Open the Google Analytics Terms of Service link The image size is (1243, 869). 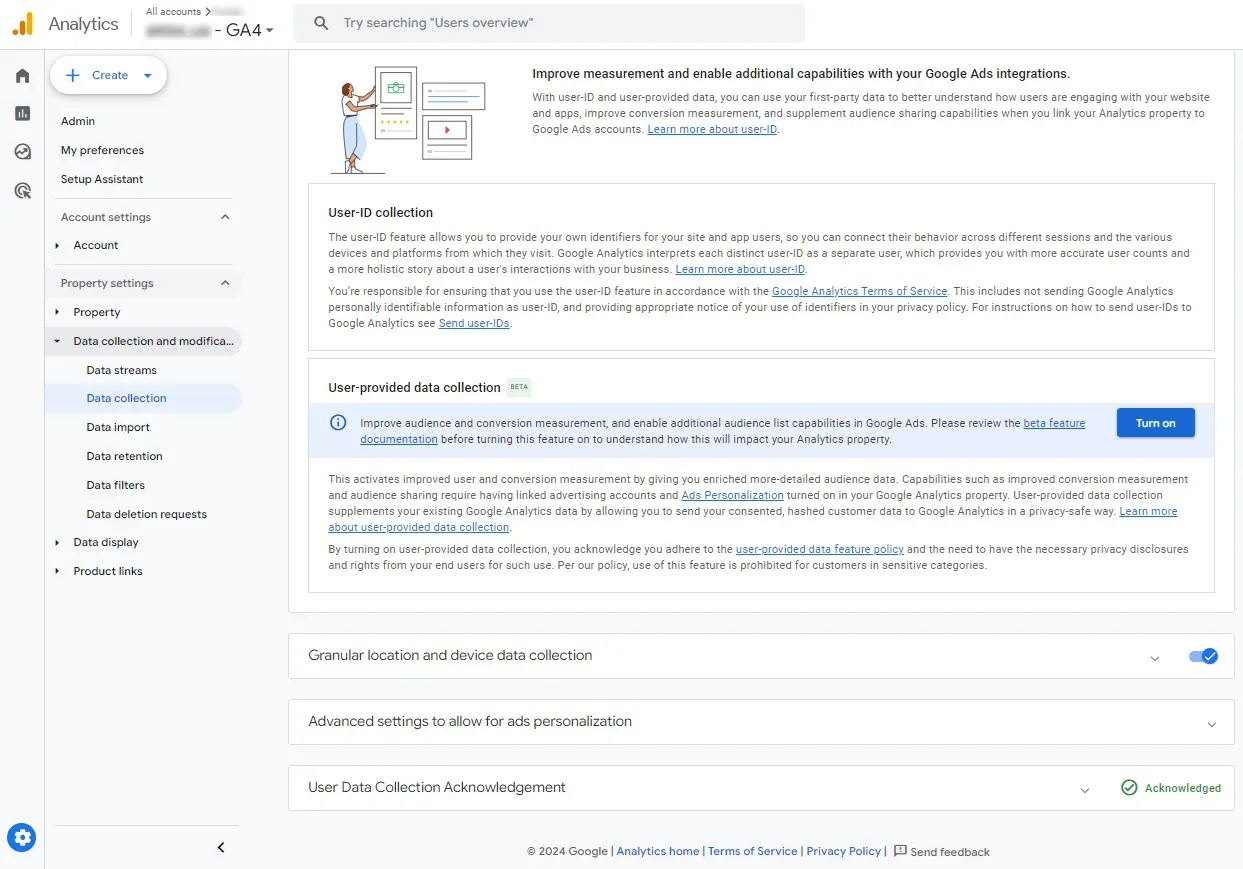859,291
